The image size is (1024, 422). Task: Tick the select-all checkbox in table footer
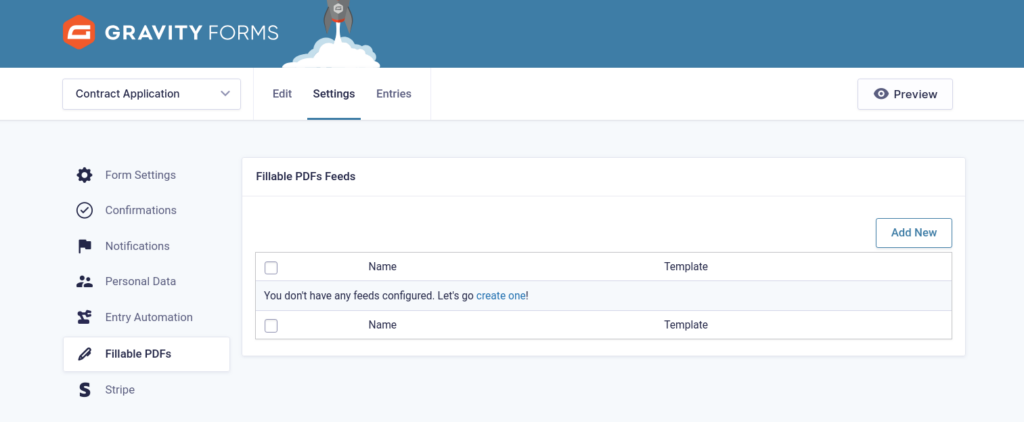coord(271,325)
